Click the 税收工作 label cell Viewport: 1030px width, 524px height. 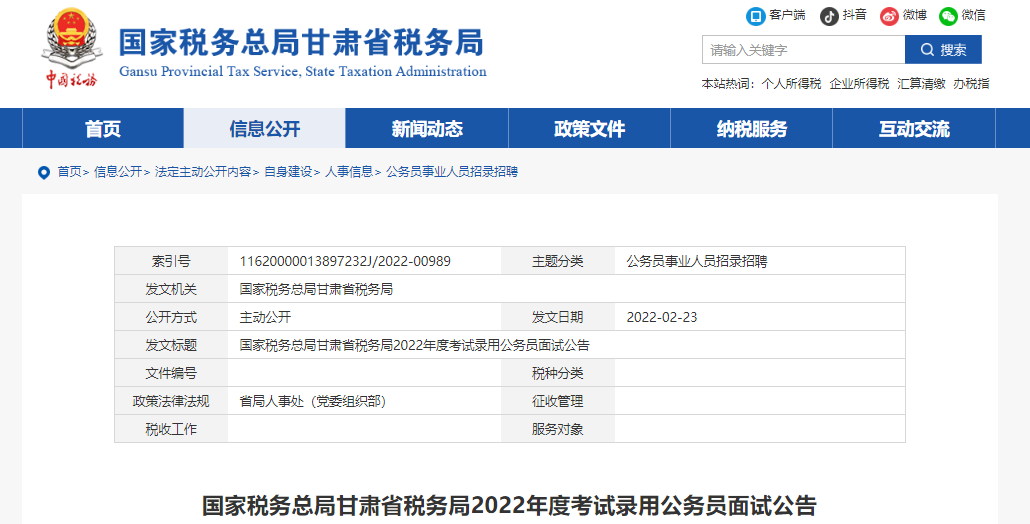click(x=171, y=429)
